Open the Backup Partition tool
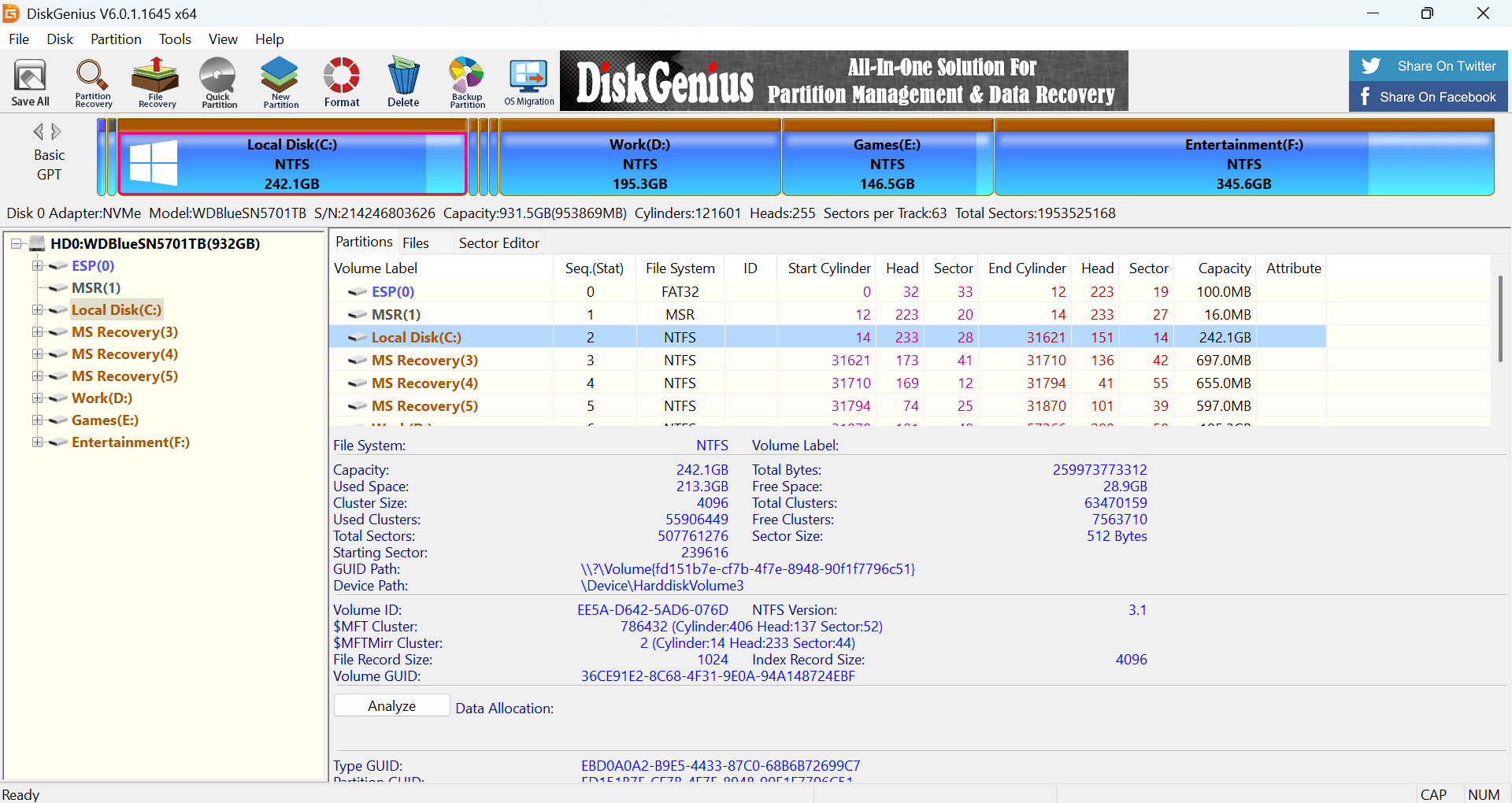The height and width of the screenshot is (803, 1512). 467,82
